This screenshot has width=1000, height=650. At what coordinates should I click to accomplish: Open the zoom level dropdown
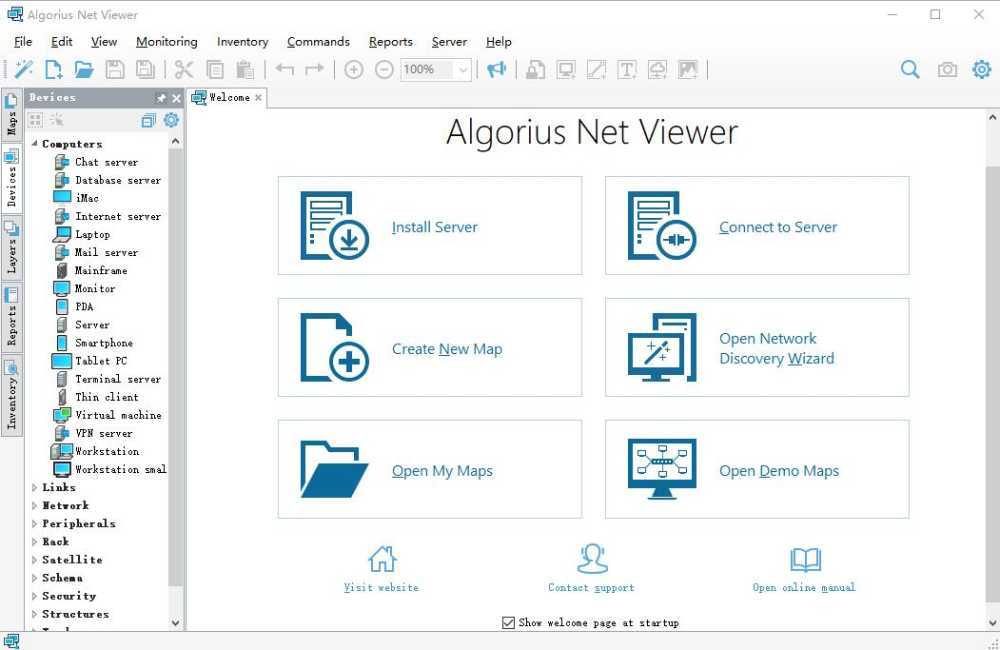pyautogui.click(x=463, y=70)
